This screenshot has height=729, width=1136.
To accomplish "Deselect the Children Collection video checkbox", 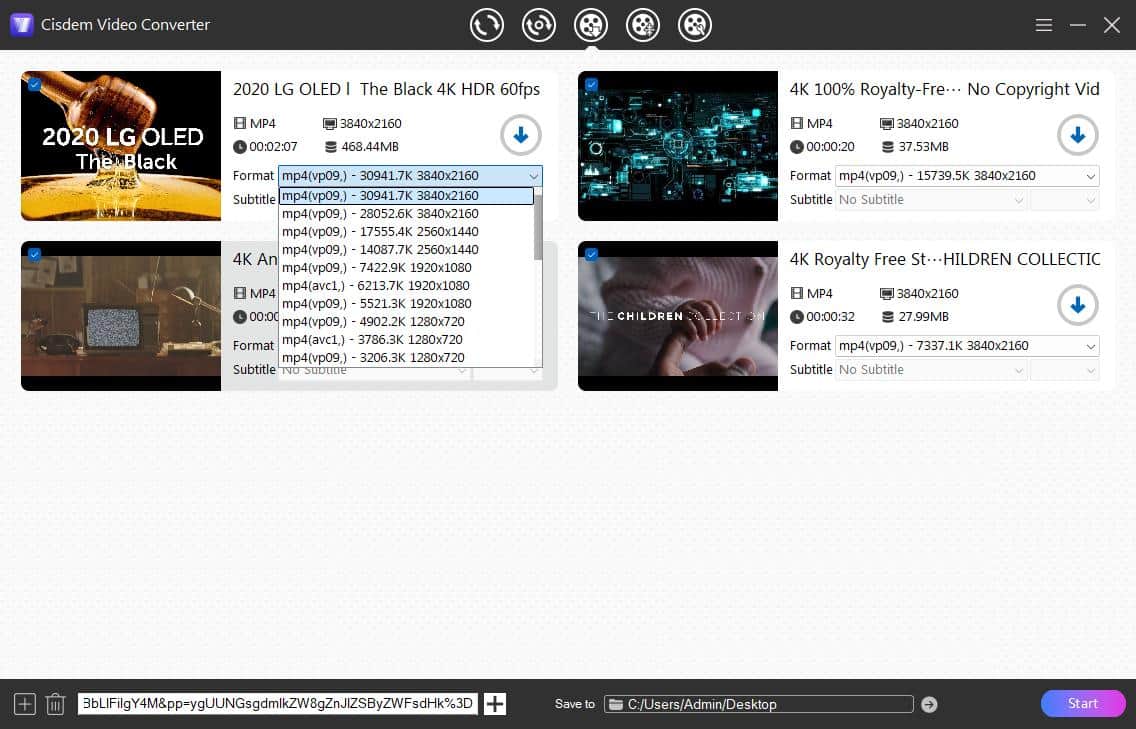I will [x=591, y=255].
